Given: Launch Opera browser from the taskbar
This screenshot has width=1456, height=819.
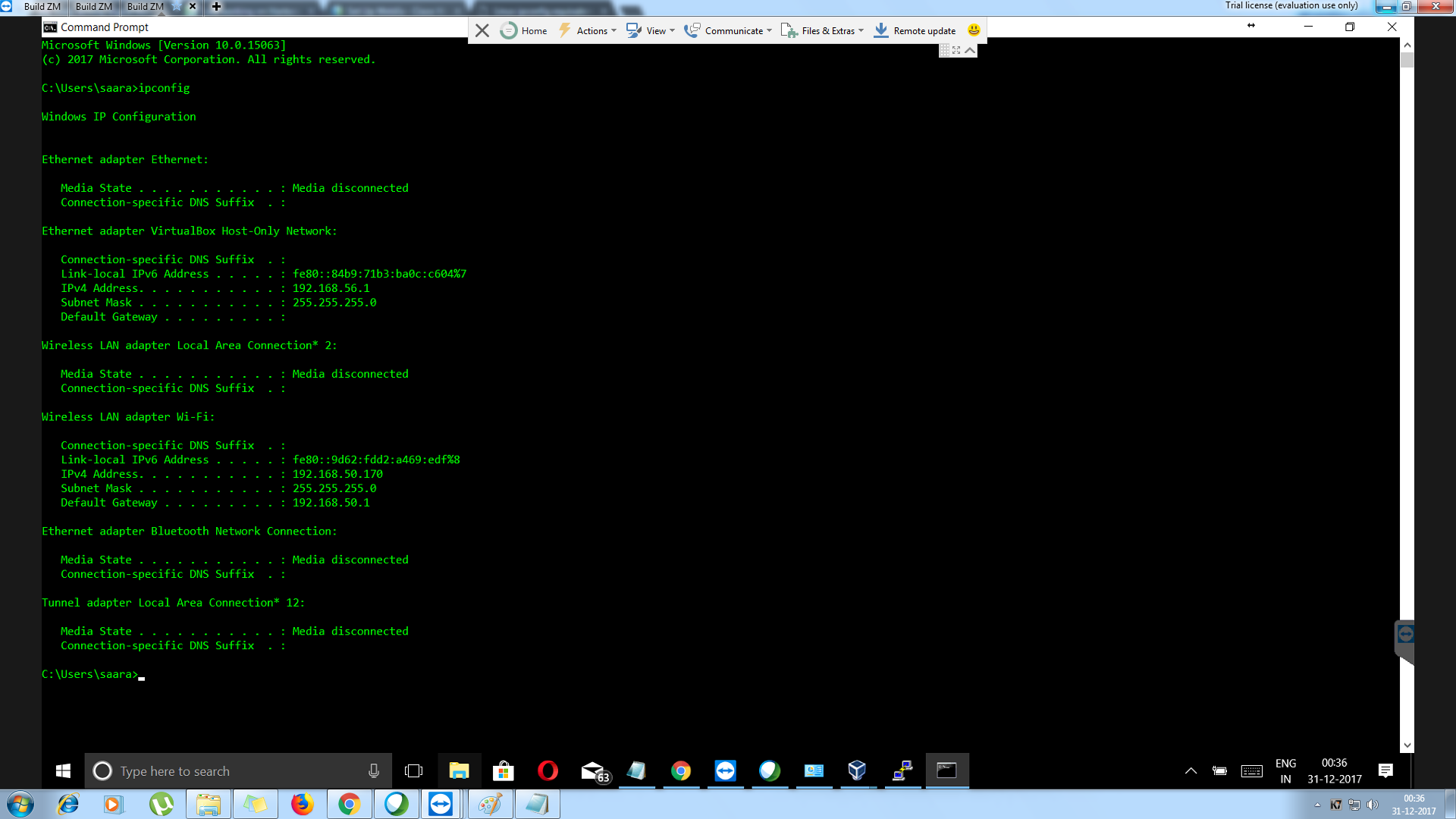Looking at the screenshot, I should [548, 770].
